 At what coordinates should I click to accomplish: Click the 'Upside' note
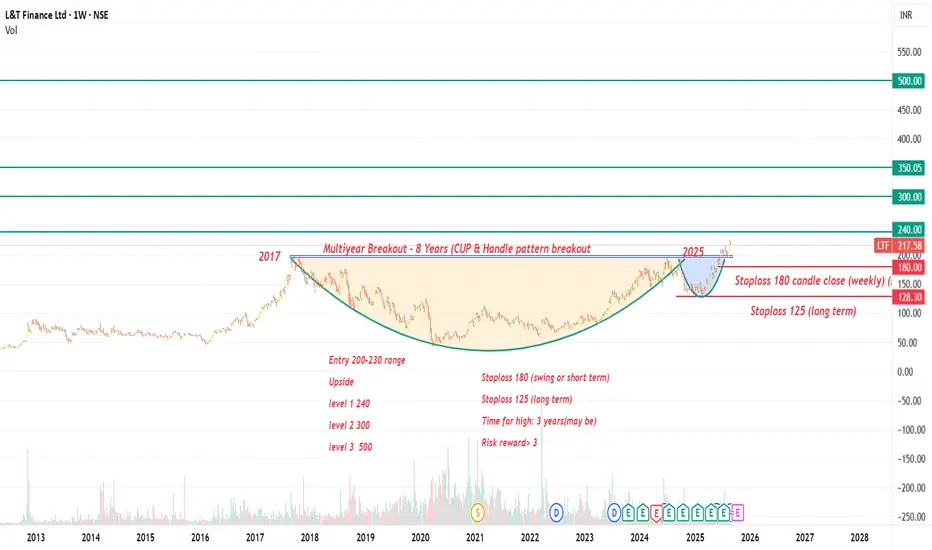coord(341,382)
